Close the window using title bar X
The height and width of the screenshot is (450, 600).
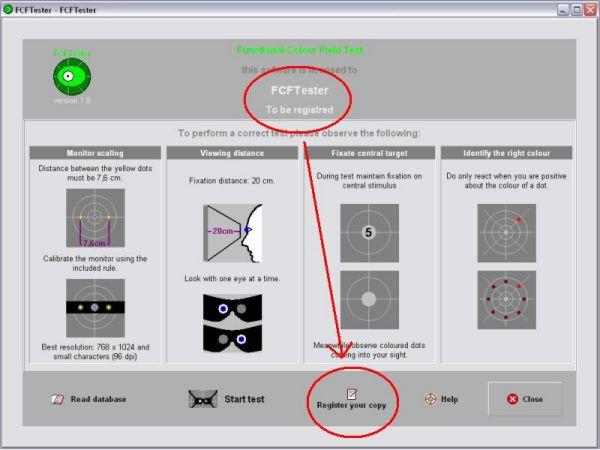click(590, 10)
